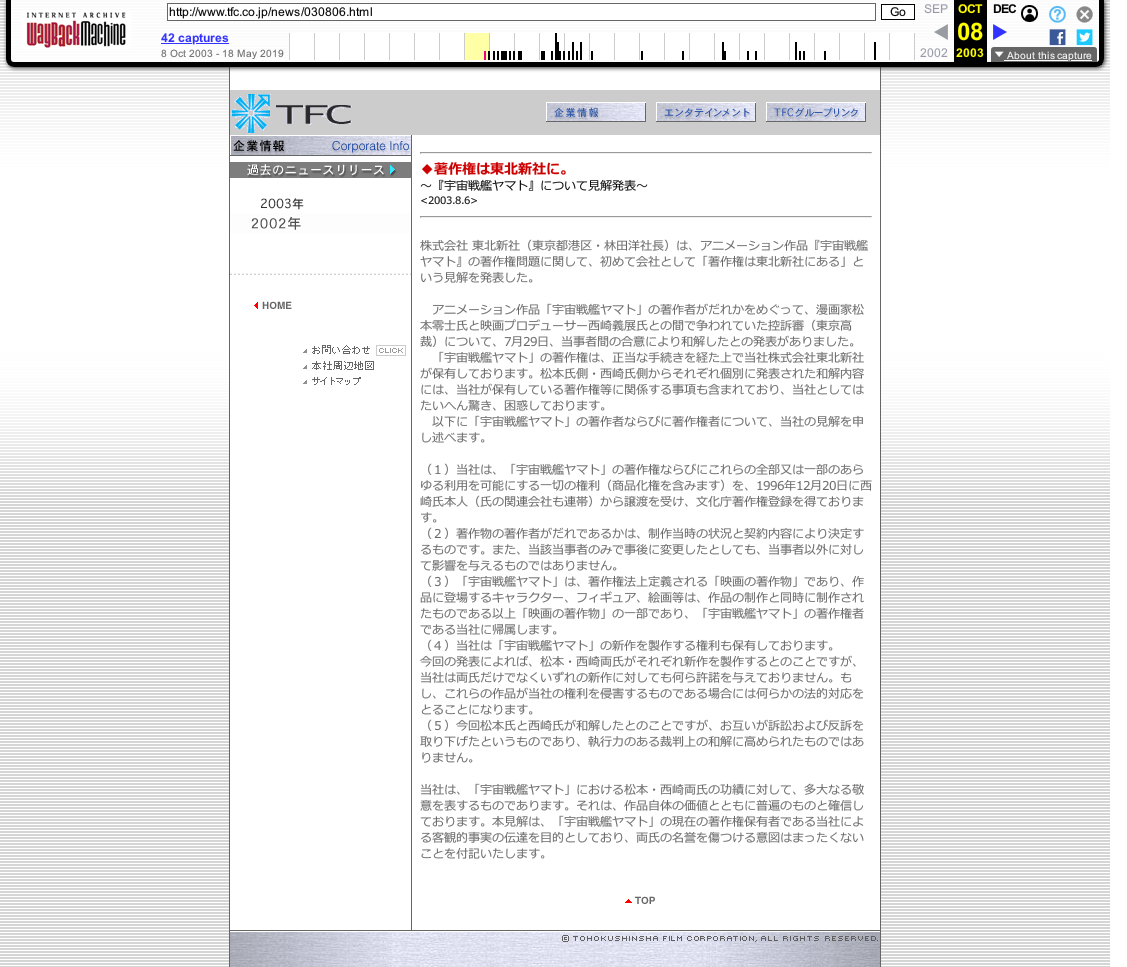1127x967 pixels.
Task: Share capture on Twitter
Action: pos(1085,37)
